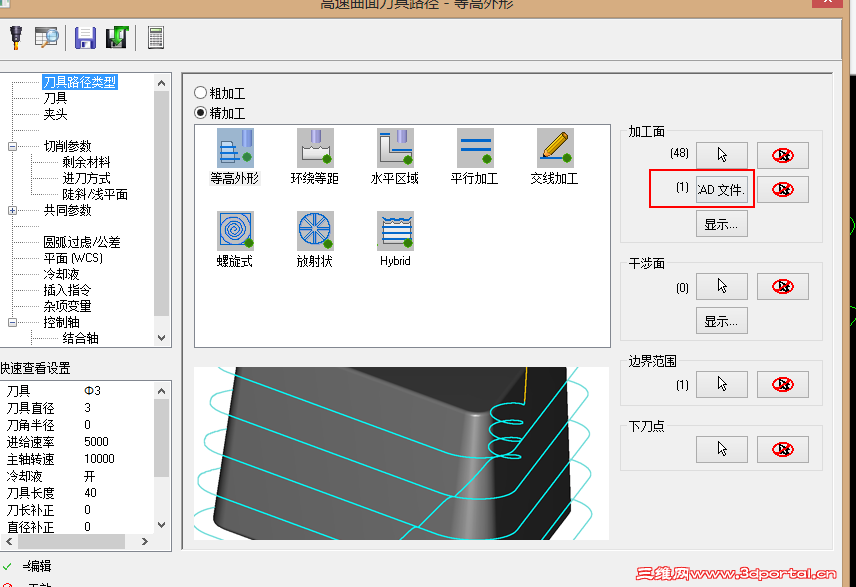Click the 刀具 value Φ3
The width and height of the screenshot is (856, 587).
(92, 391)
